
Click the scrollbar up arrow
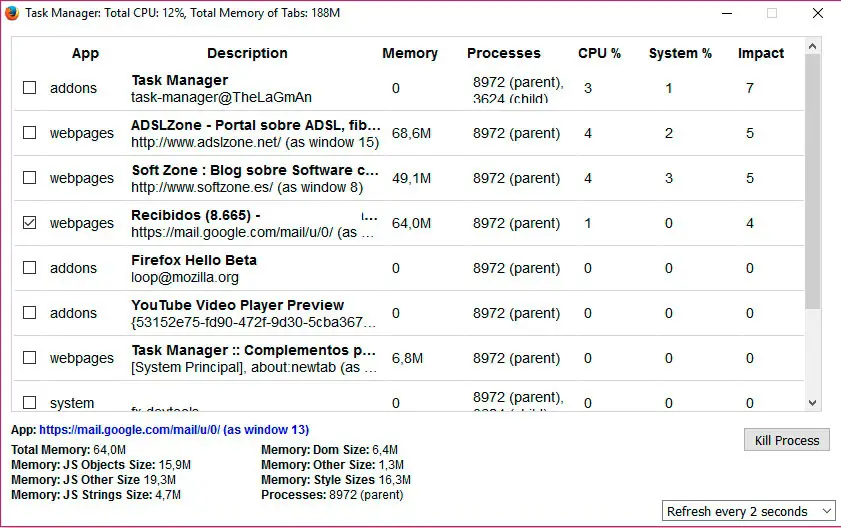click(813, 47)
